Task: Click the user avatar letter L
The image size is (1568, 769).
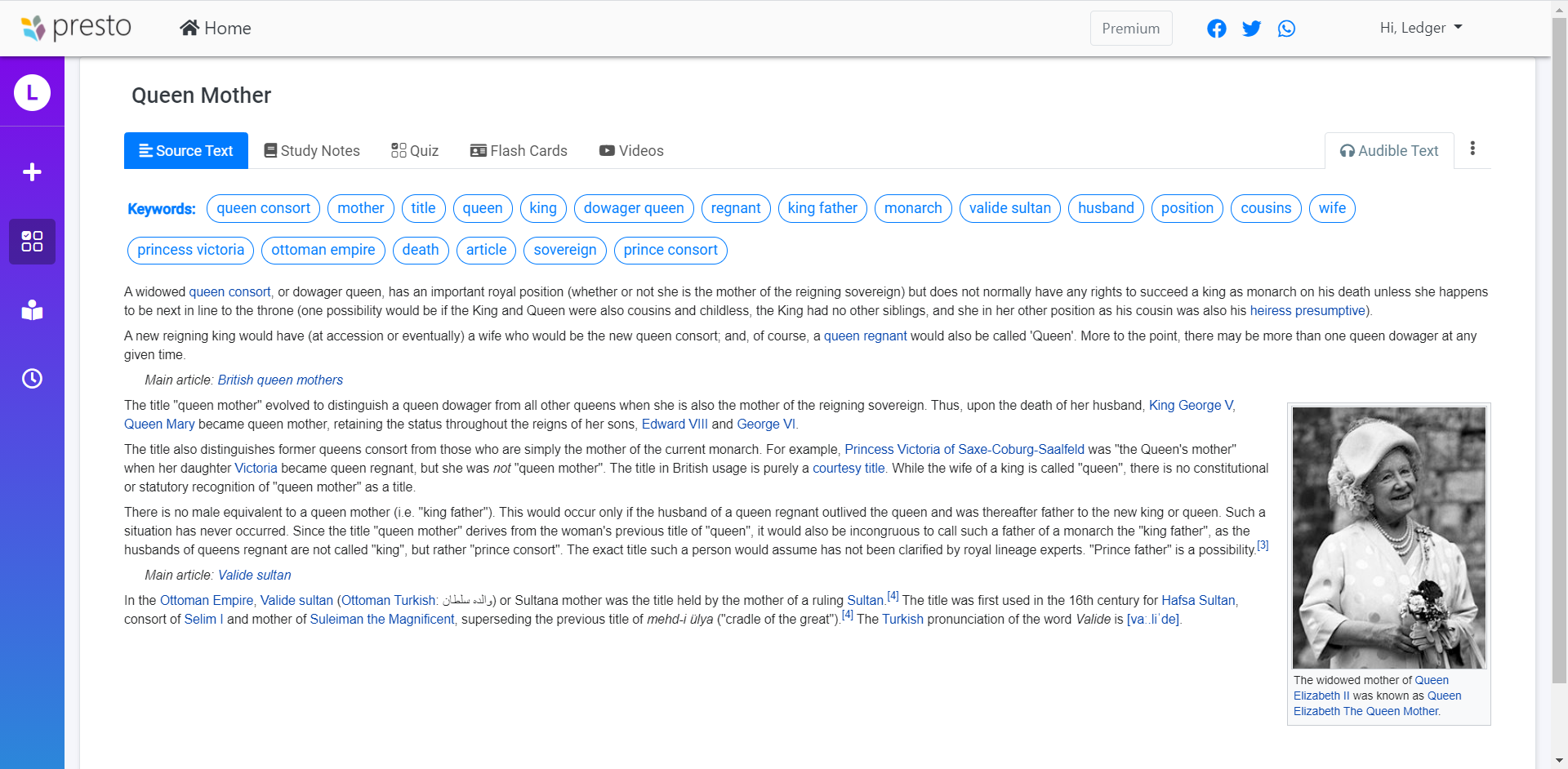Action: (32, 92)
